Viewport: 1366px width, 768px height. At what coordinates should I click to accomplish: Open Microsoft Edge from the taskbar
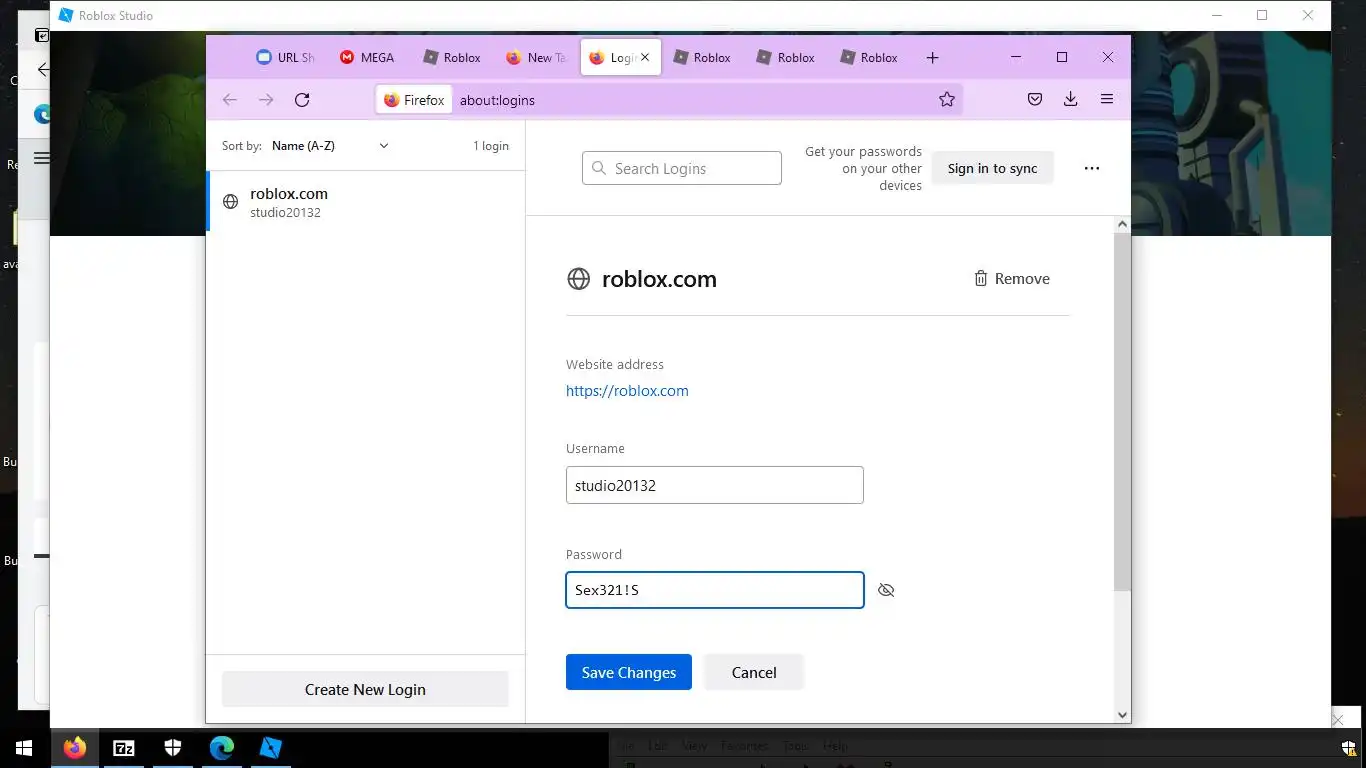[222, 748]
